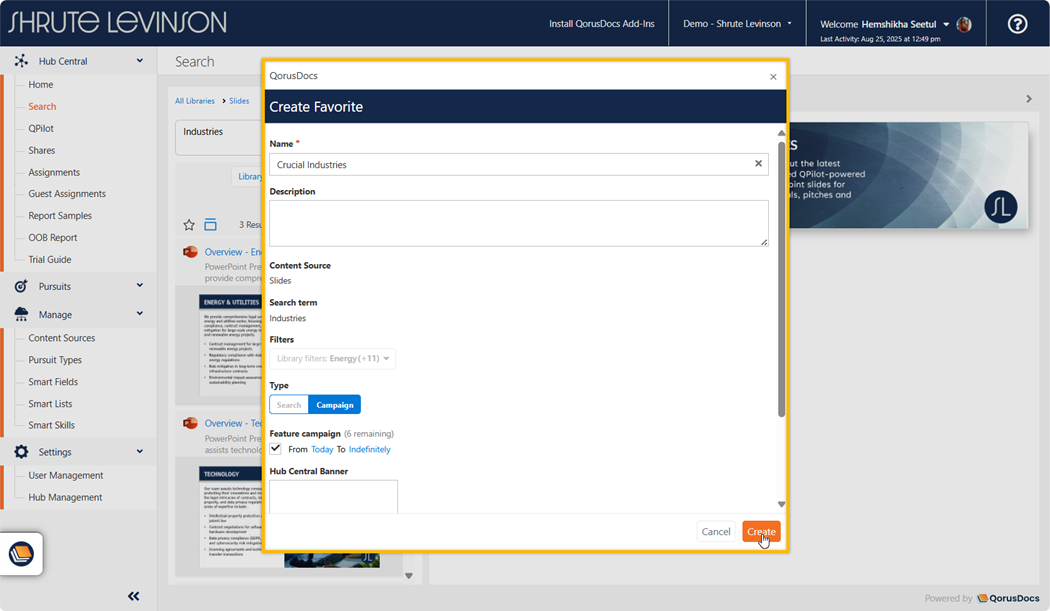Click in the Description text area
The height and width of the screenshot is (611, 1050).
click(518, 222)
